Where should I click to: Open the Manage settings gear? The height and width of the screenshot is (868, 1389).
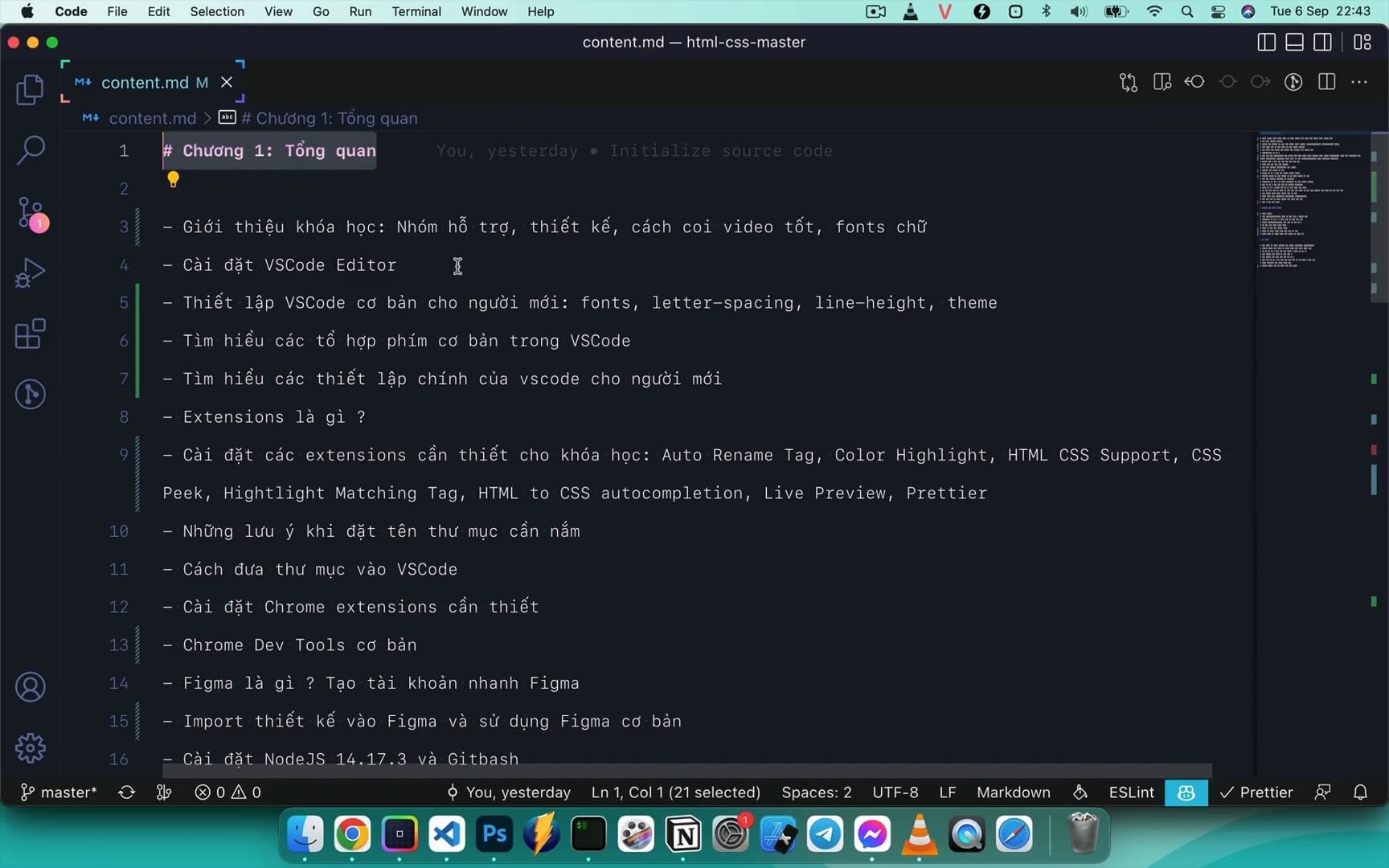point(30,748)
